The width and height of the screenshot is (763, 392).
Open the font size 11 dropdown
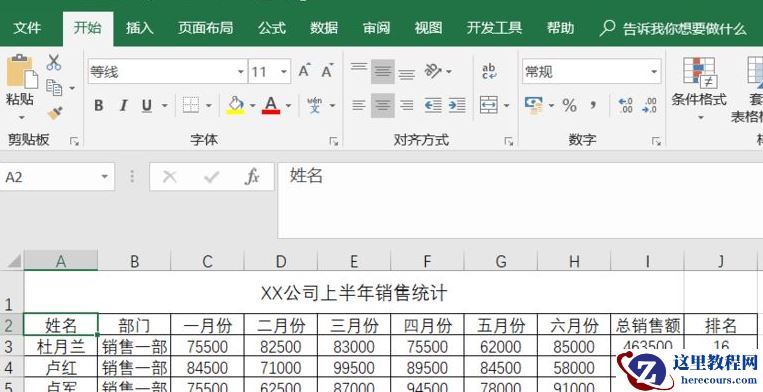[x=284, y=72]
